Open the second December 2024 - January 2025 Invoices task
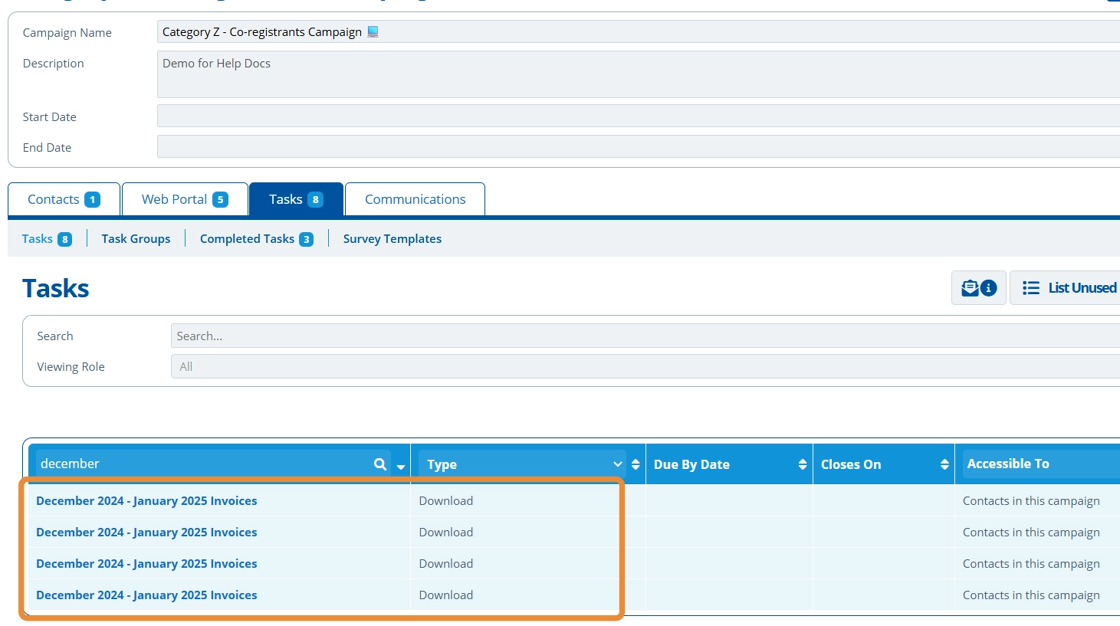Image resolution: width=1120 pixels, height=626 pixels. tap(146, 532)
